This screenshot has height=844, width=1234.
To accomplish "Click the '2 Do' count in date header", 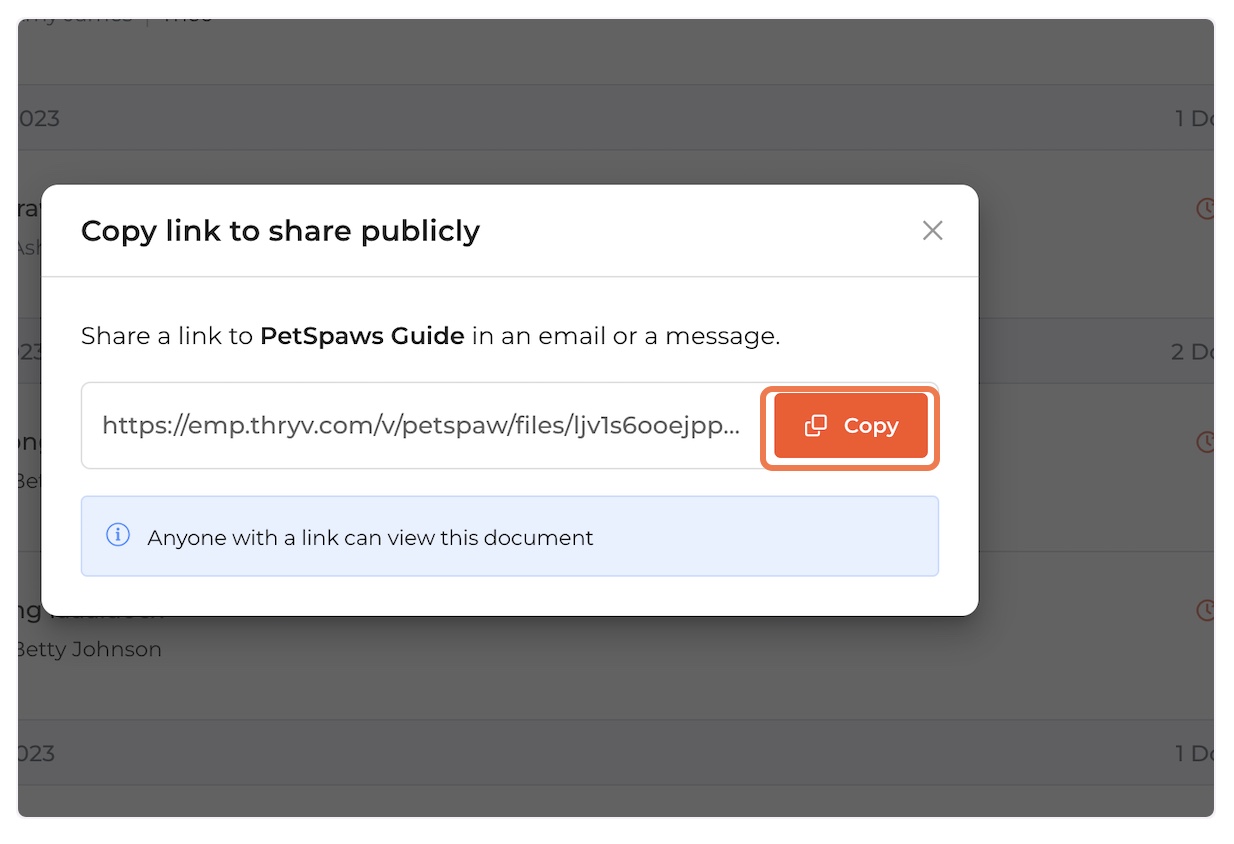I will 1192,352.
